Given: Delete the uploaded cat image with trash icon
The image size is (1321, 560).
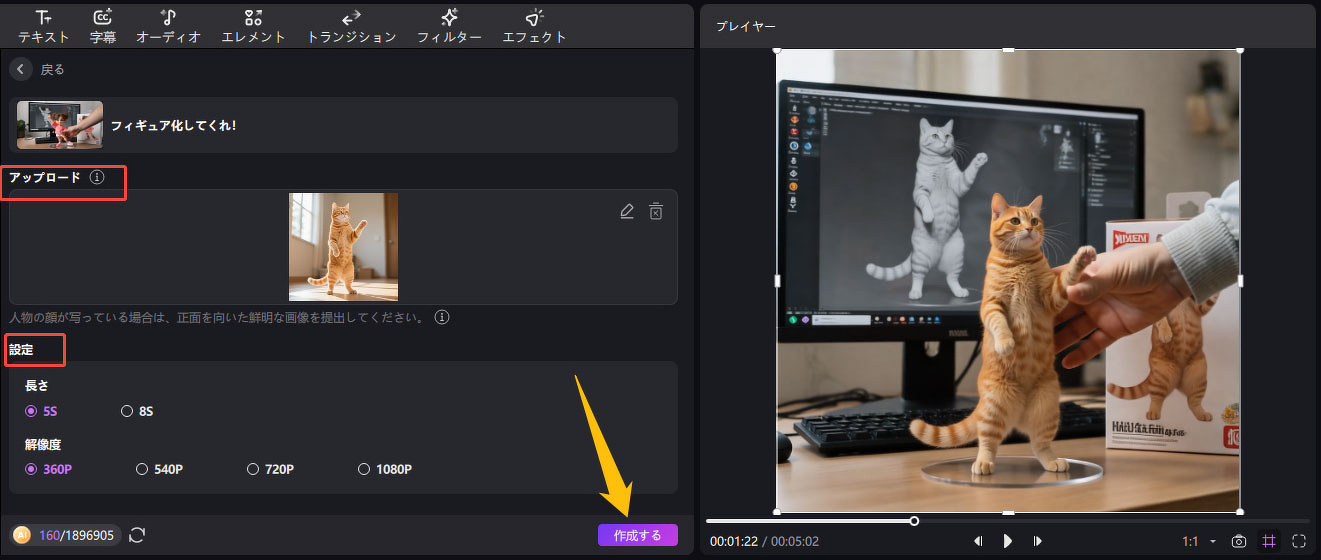Looking at the screenshot, I should pos(656,211).
